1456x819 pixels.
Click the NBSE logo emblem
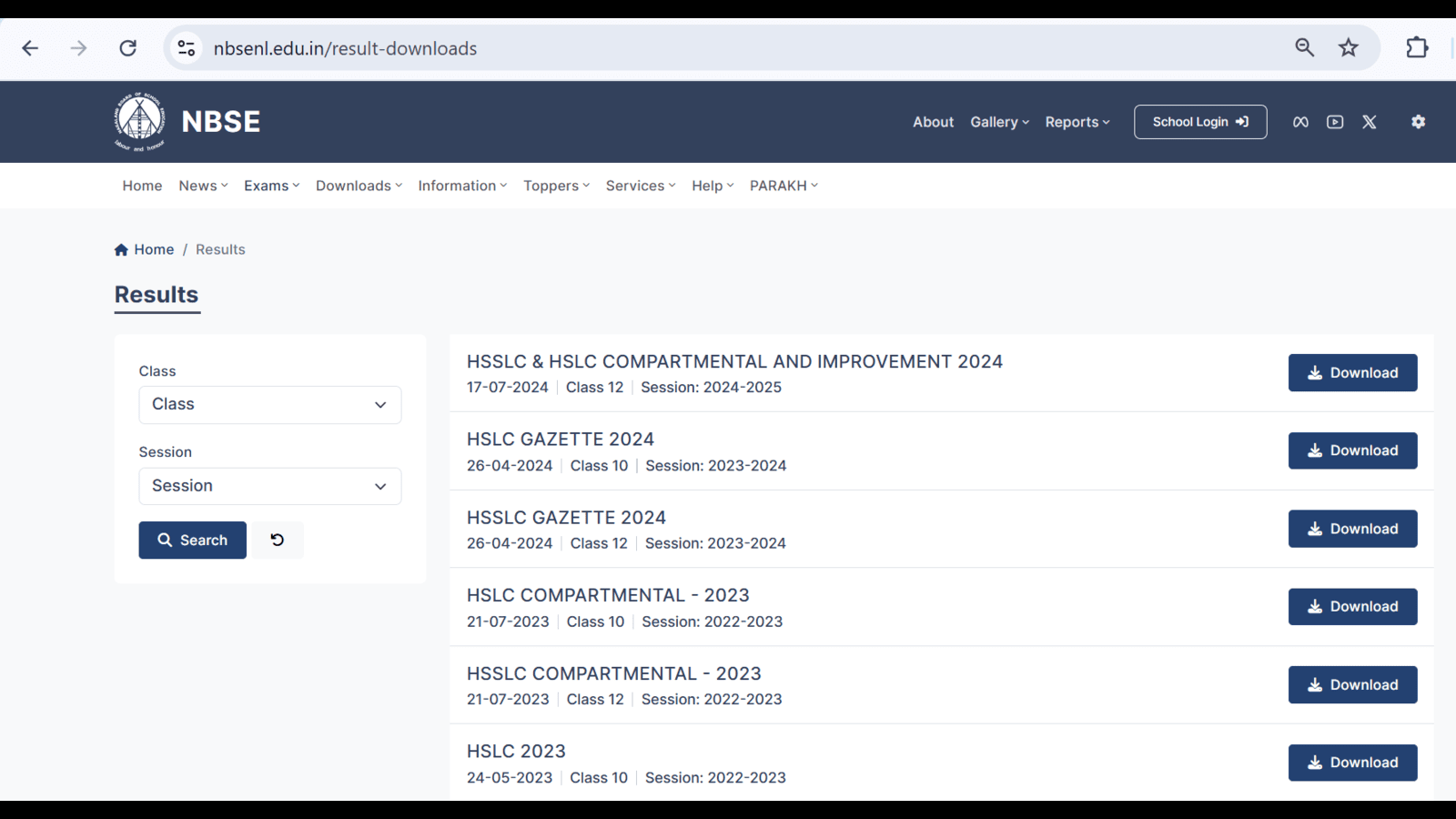(x=139, y=121)
